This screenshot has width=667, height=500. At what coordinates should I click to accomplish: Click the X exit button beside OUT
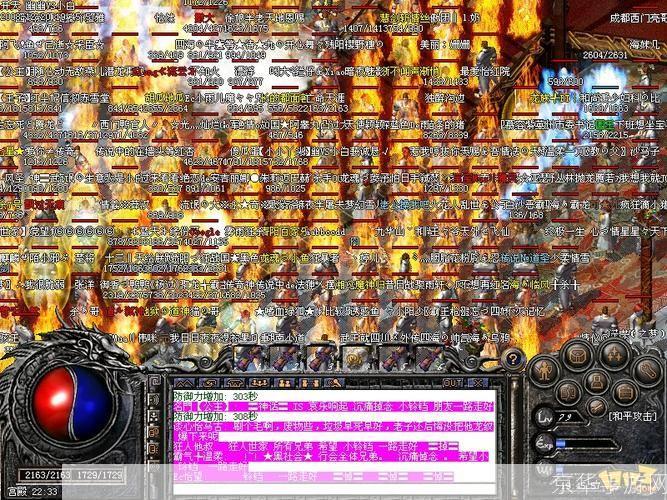[x=478, y=383]
